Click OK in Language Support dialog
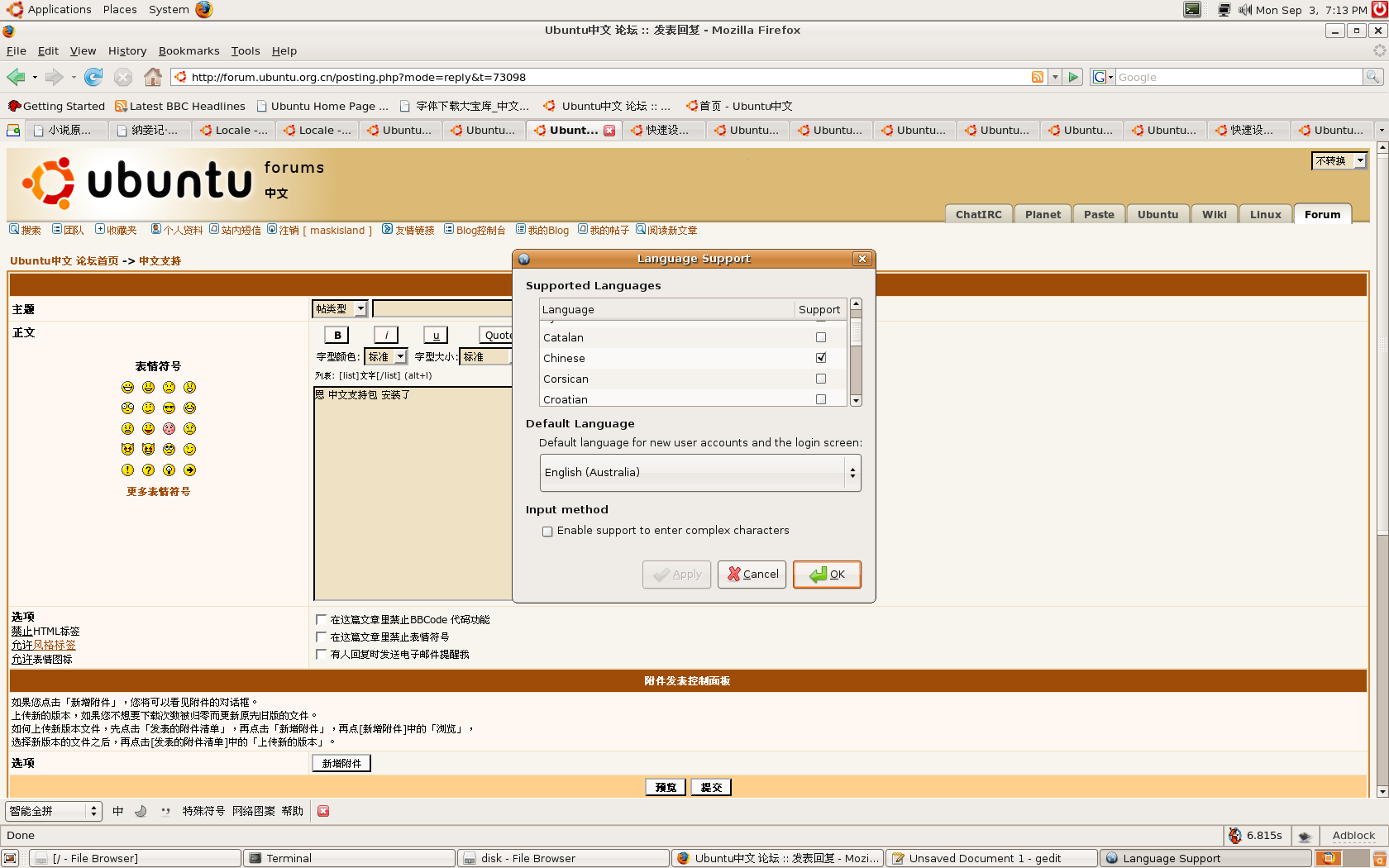The width and height of the screenshot is (1389, 868). [827, 575]
